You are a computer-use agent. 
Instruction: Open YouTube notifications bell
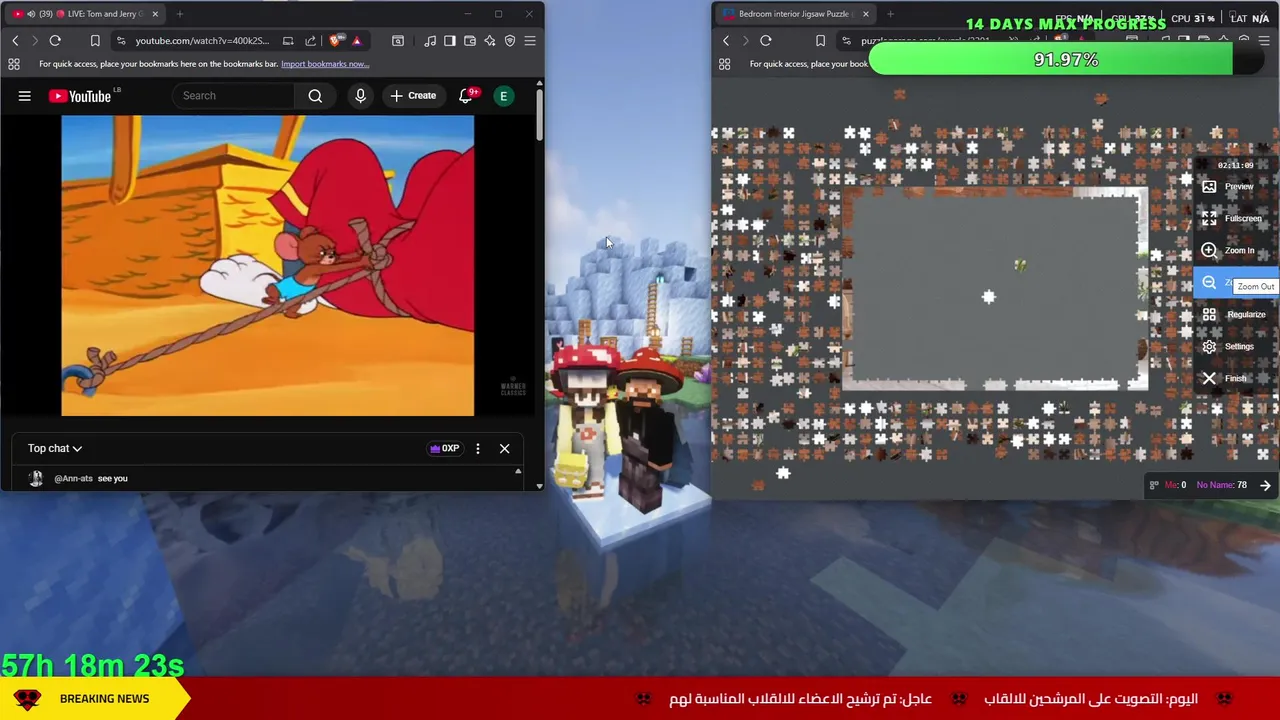[x=465, y=96]
